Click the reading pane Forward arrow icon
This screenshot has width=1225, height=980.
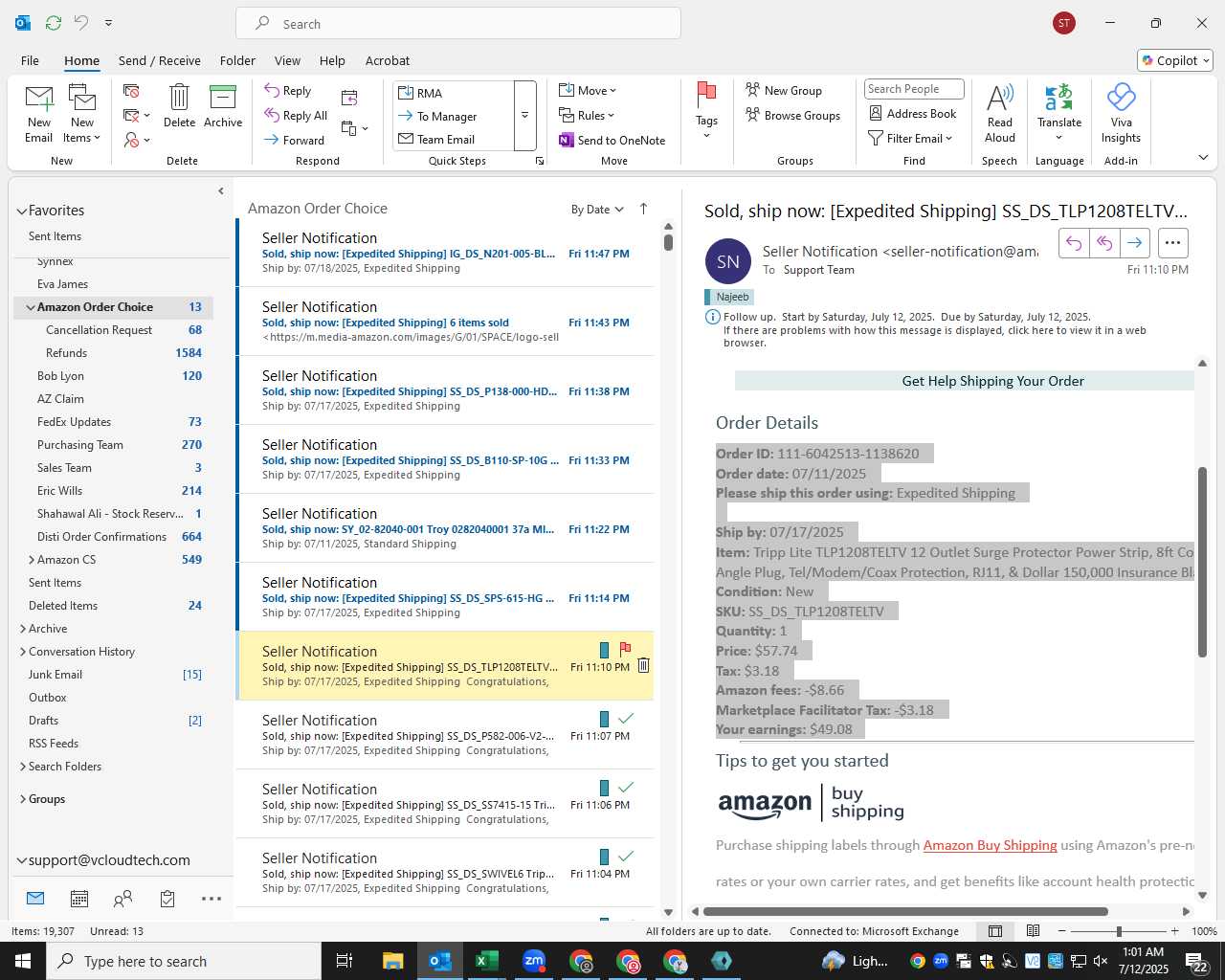pos(1135,243)
